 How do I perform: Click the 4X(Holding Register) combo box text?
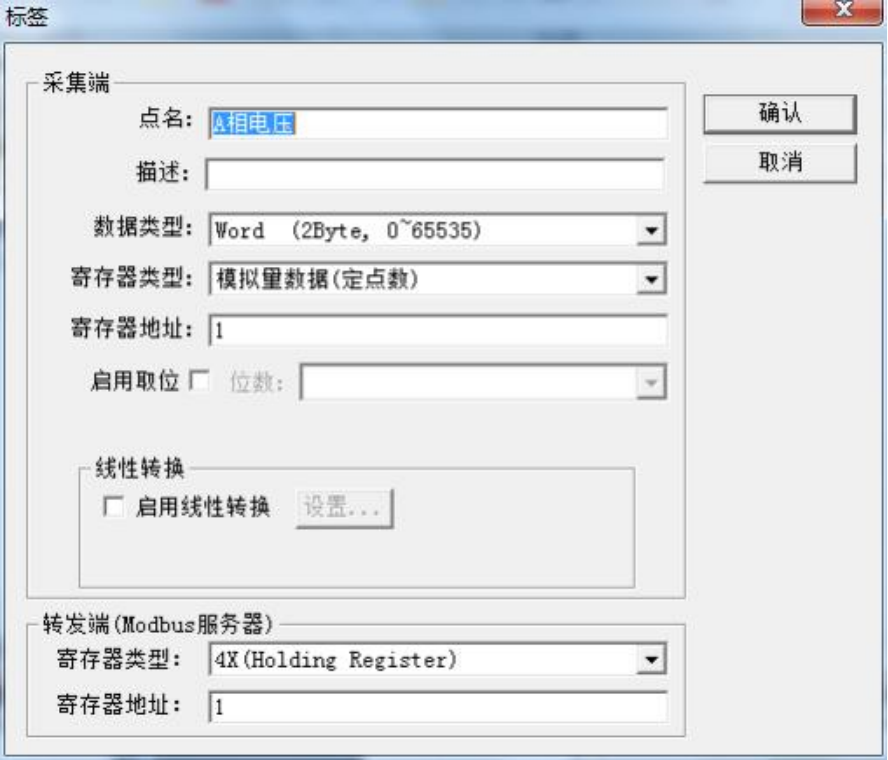click(335, 660)
